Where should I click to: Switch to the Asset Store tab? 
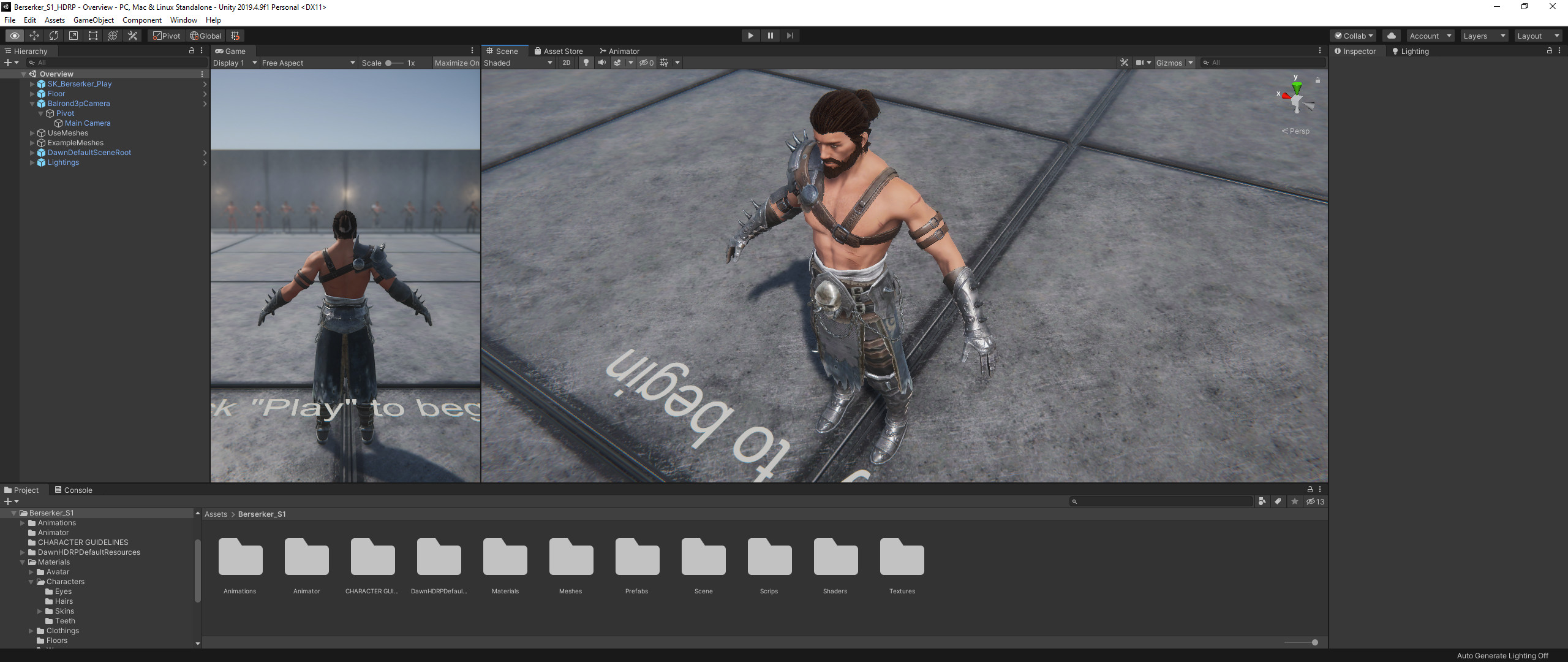point(558,51)
